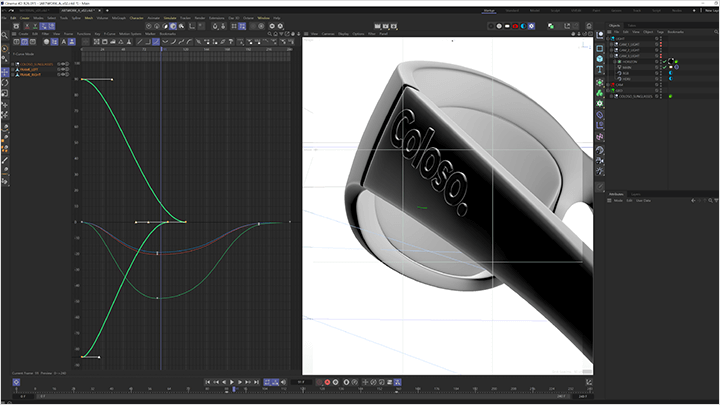Expand COLOSO_SUNGLASSES in Objects manager
The image size is (720, 405).
[x=611, y=96]
